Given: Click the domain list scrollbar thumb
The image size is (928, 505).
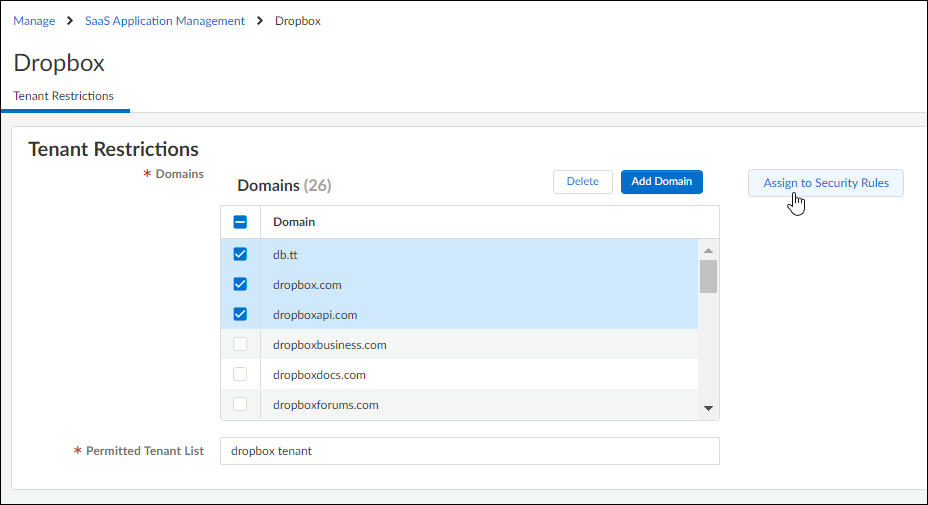Looking at the screenshot, I should point(708,276).
